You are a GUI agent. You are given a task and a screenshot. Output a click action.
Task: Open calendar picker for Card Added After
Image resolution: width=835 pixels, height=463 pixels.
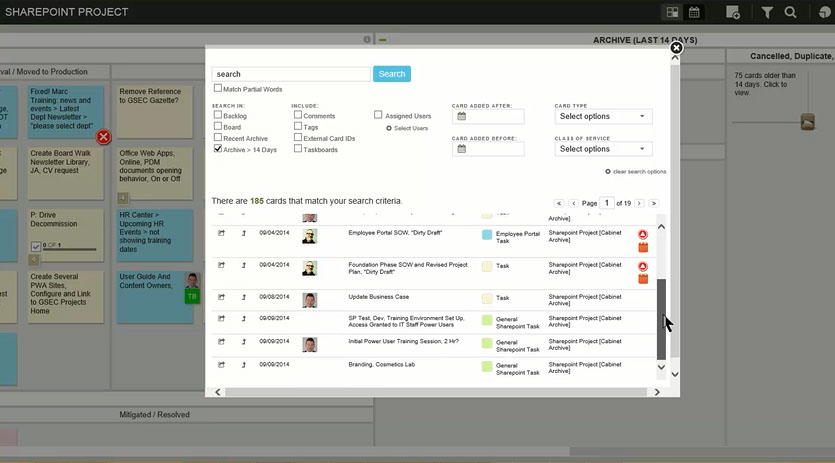point(462,116)
